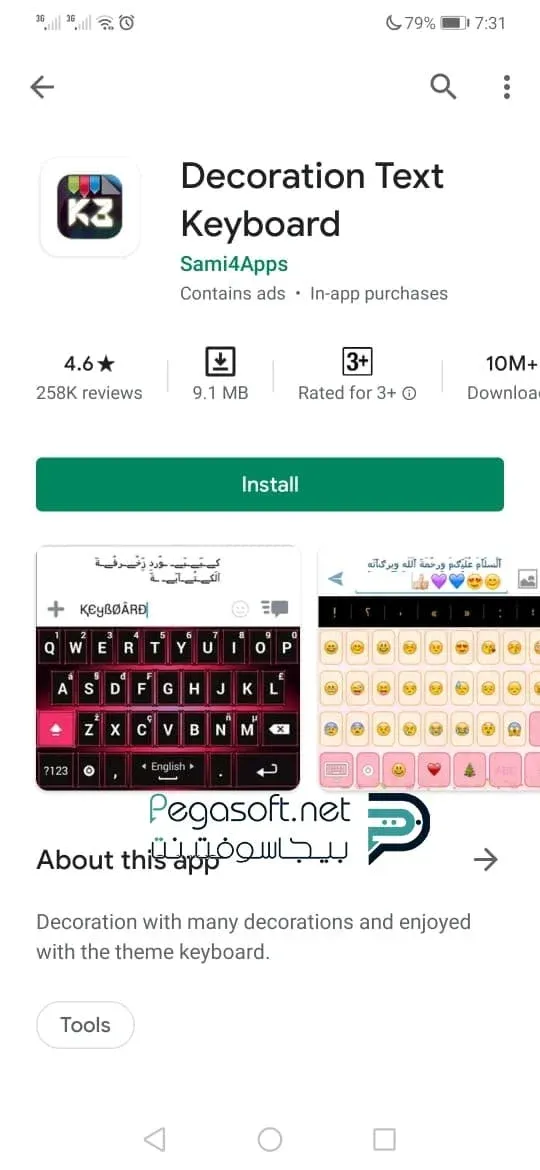540x1170 pixels.
Task: Open the Sami4Apps developer page
Action: (233, 263)
